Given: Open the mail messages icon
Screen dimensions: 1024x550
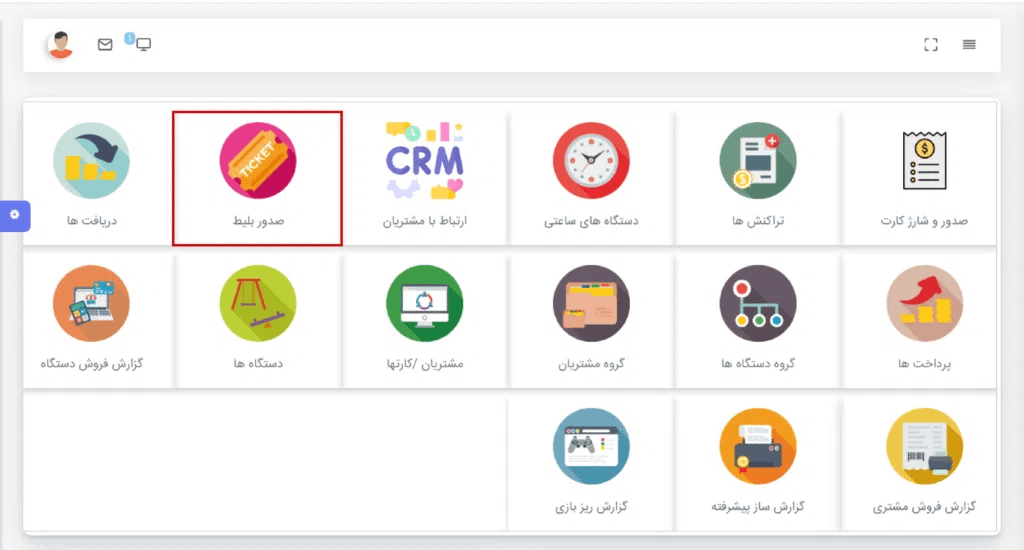Looking at the screenshot, I should coord(105,45).
